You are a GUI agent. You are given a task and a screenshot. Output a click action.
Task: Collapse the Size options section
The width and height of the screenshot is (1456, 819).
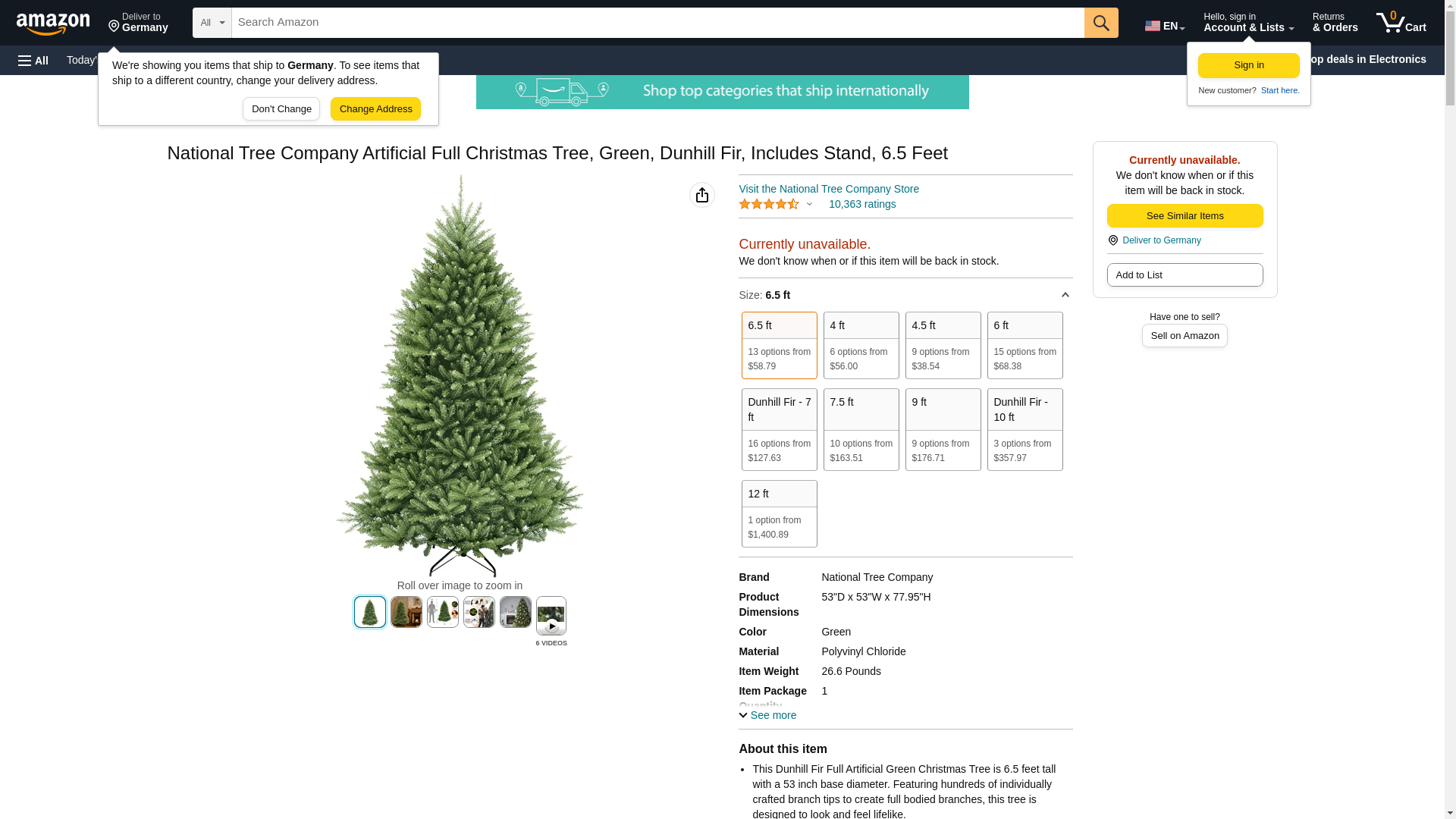pyautogui.click(x=1065, y=295)
